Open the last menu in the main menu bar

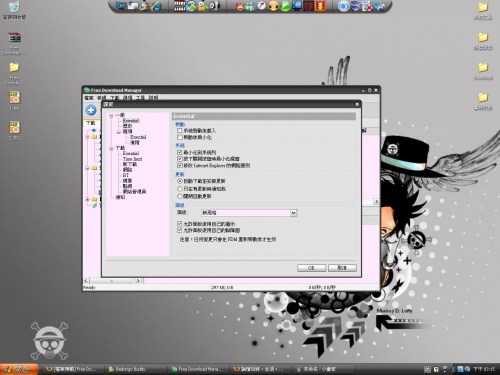pyautogui.click(x=153, y=98)
